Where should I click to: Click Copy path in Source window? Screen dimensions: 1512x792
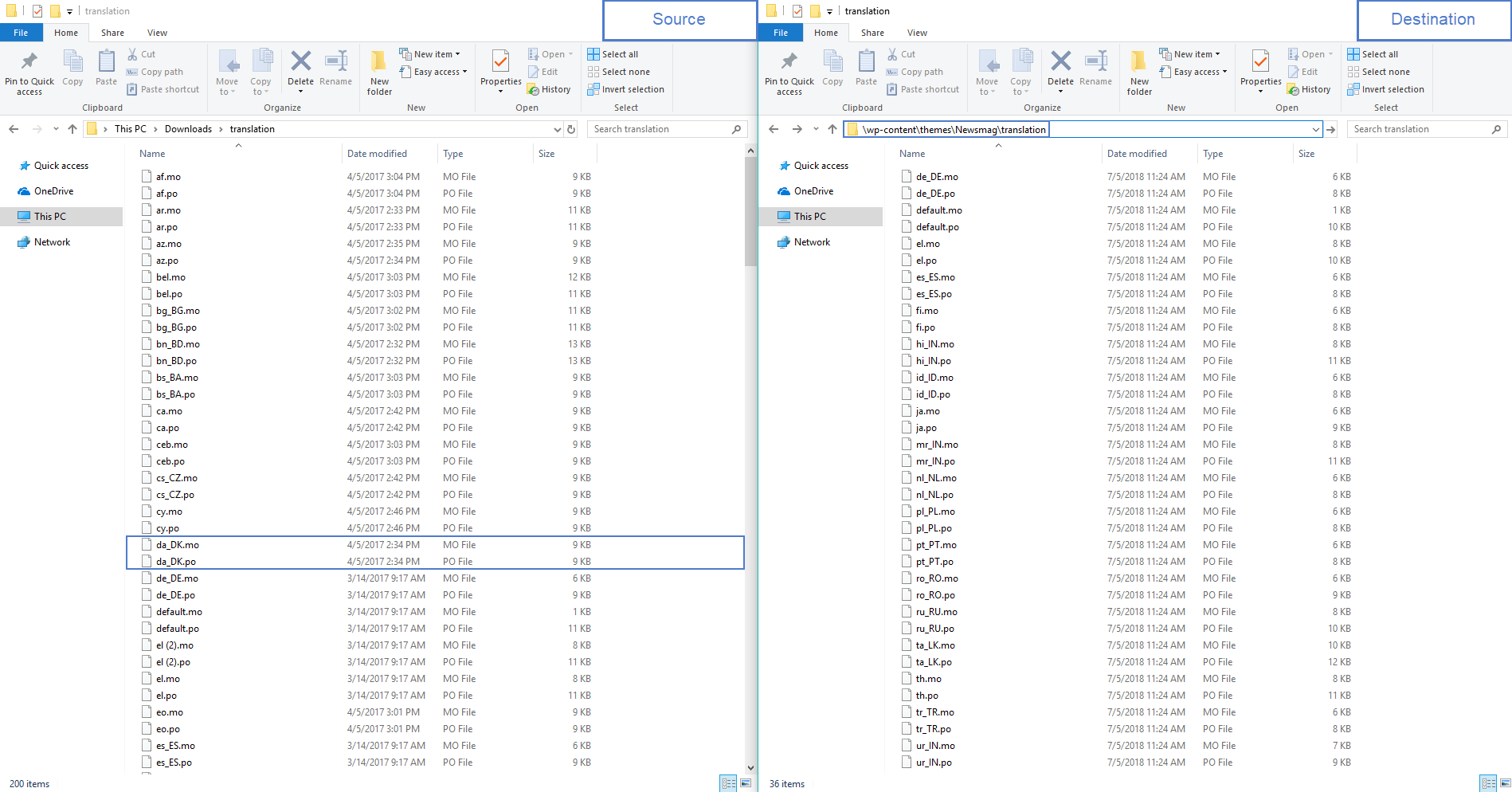point(155,72)
